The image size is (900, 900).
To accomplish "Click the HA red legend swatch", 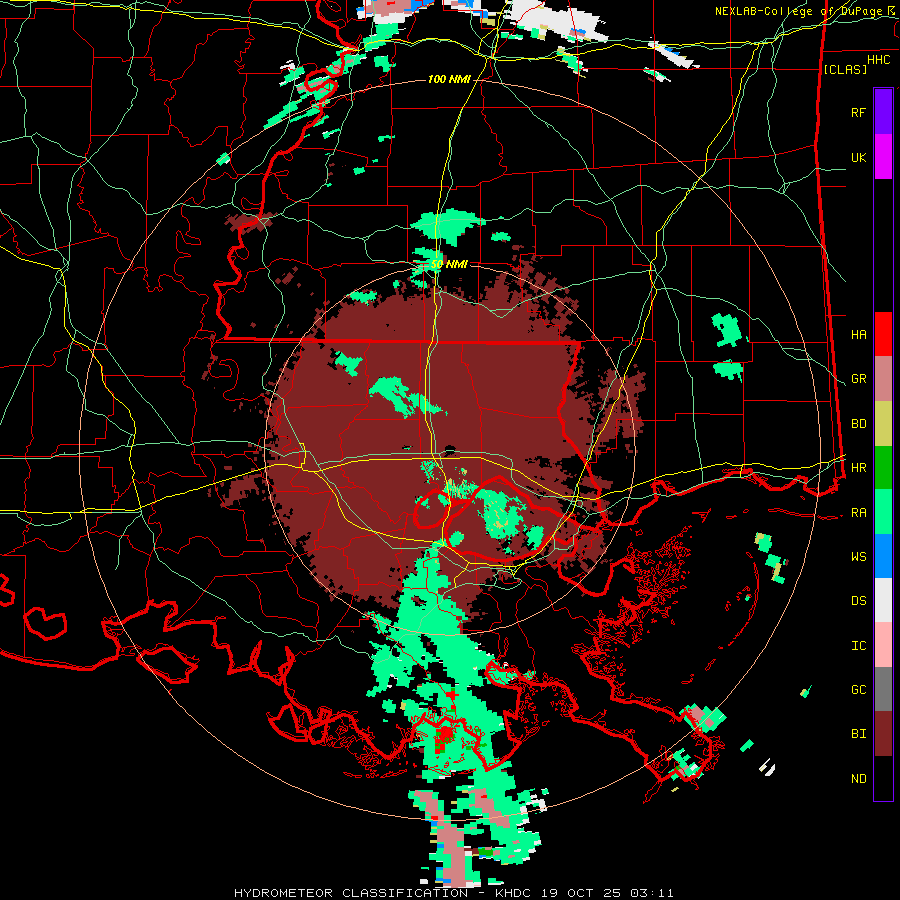I will [883, 334].
